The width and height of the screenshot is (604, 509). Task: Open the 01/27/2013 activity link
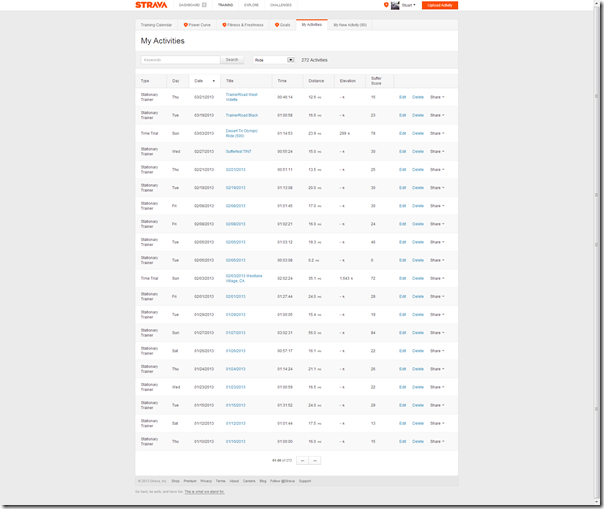235,333
